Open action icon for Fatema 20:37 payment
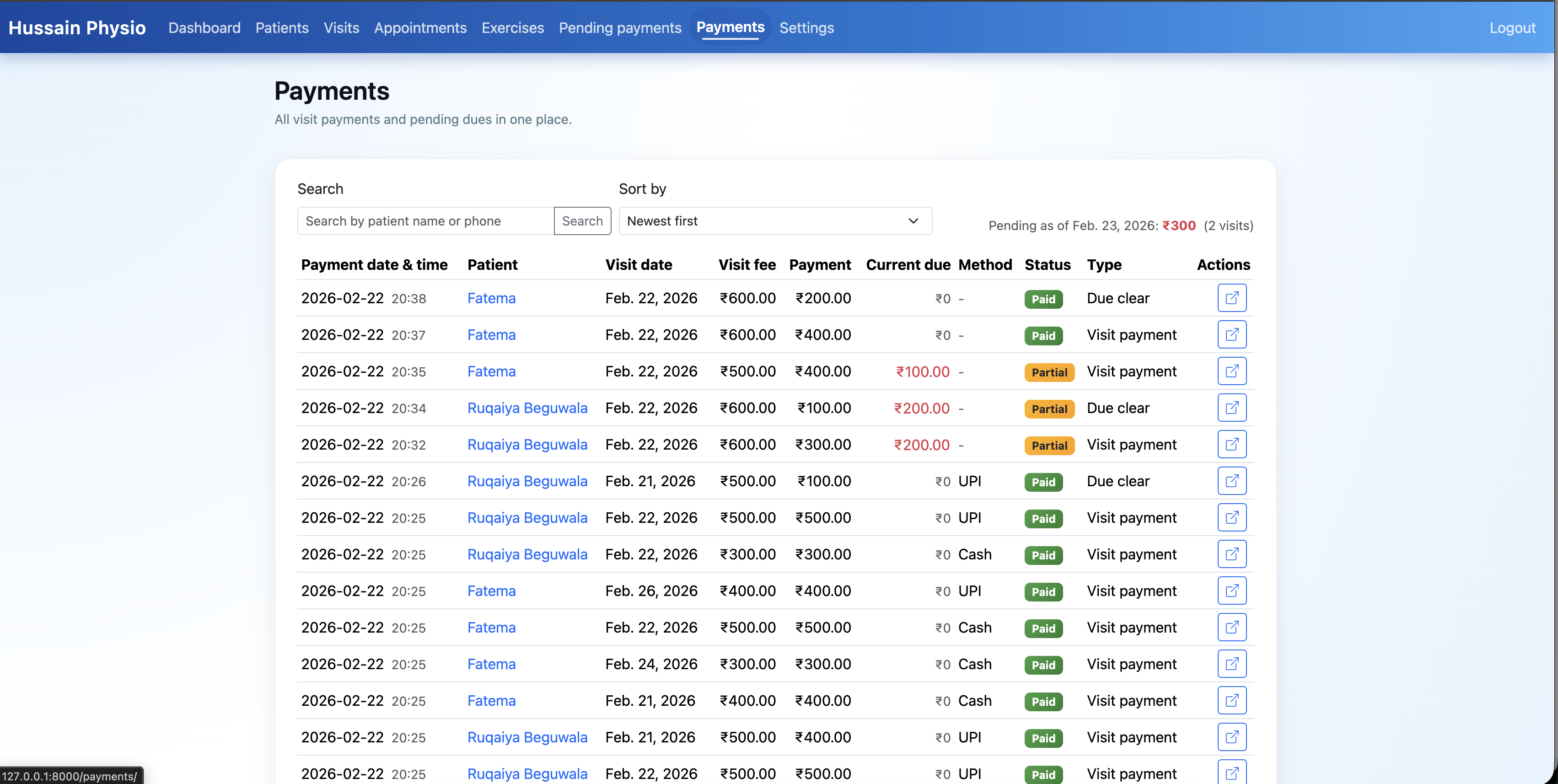This screenshot has height=784, width=1558. tap(1231, 334)
